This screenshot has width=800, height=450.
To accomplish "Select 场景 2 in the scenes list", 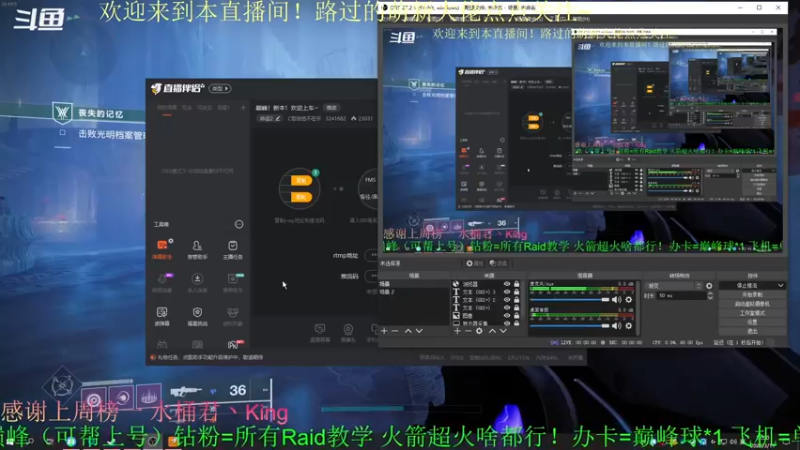I will point(414,292).
